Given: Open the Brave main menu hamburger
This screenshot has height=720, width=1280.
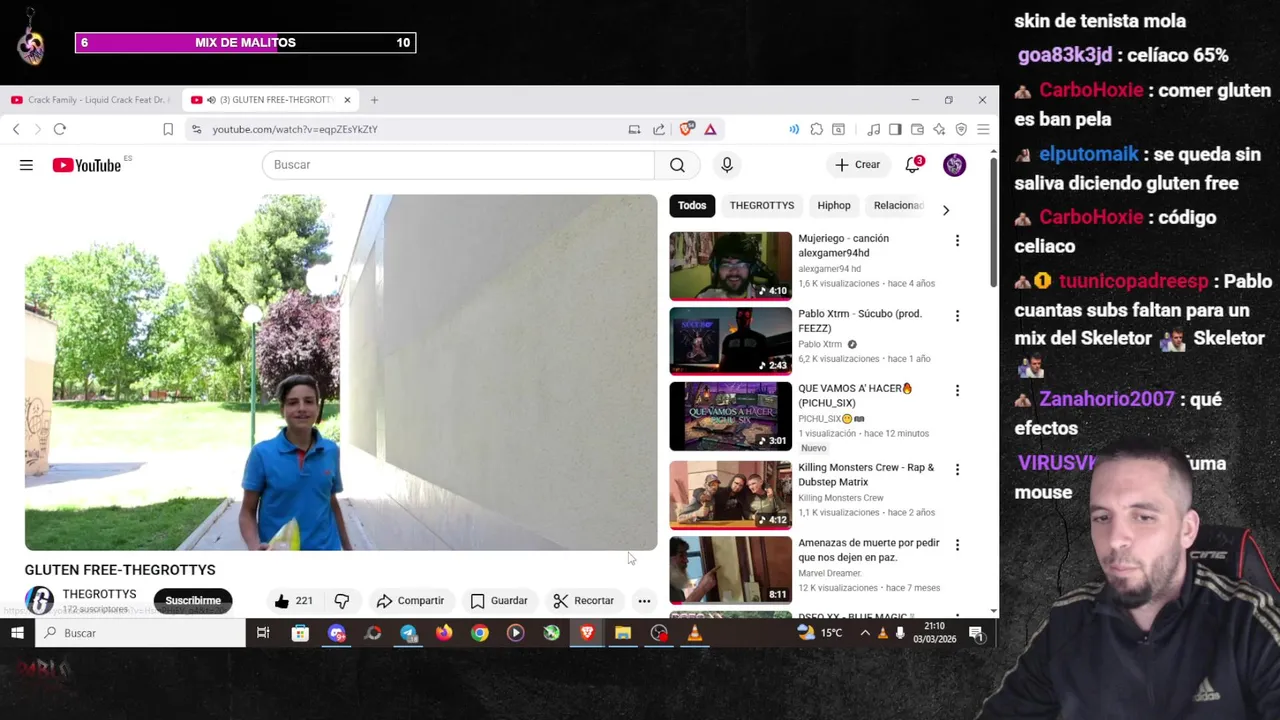Looking at the screenshot, I should tap(983, 129).
